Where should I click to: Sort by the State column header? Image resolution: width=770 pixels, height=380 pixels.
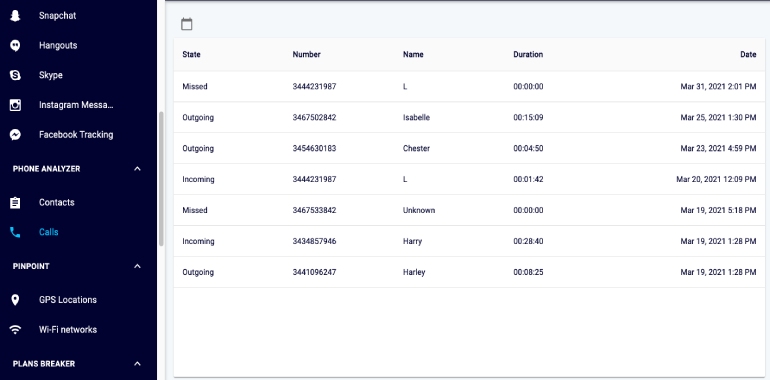pyautogui.click(x=192, y=54)
